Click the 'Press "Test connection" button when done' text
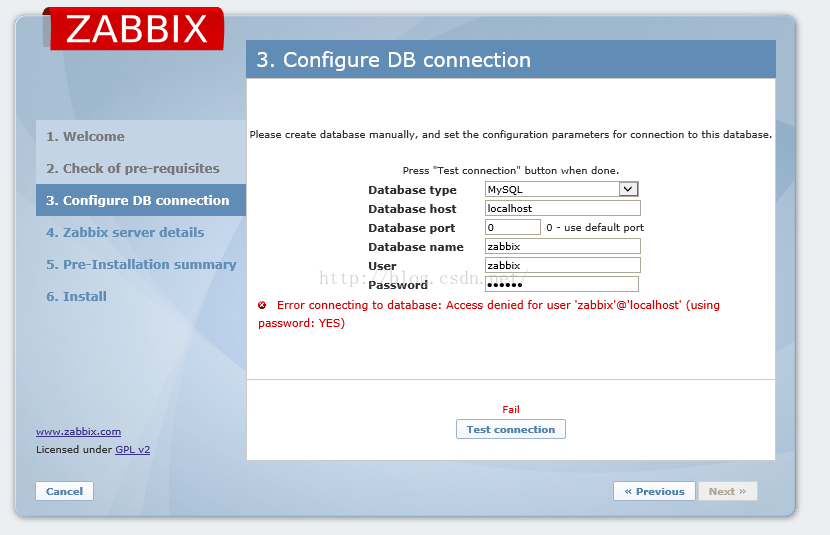This screenshot has width=830, height=535. click(x=511, y=170)
